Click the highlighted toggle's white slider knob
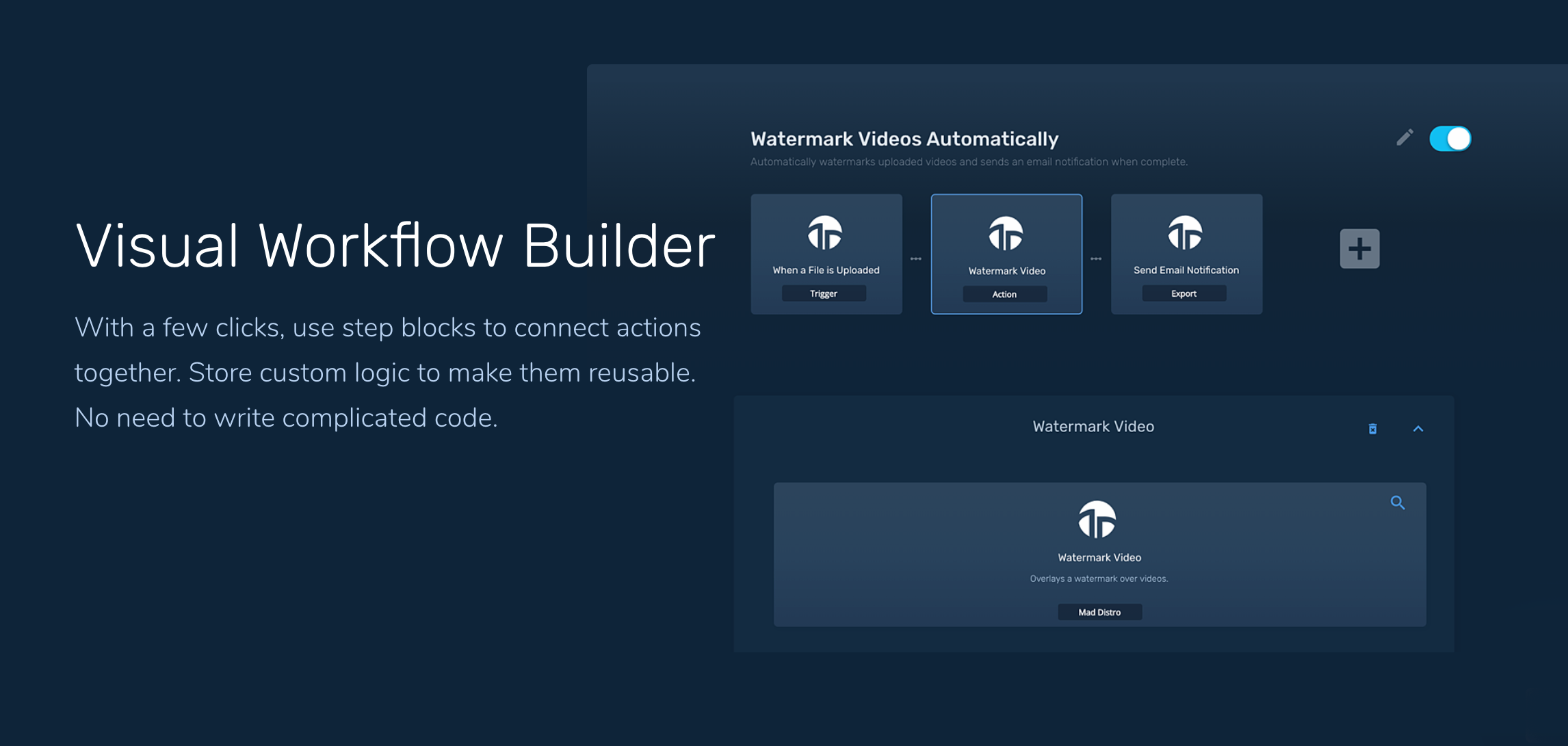 click(1458, 138)
